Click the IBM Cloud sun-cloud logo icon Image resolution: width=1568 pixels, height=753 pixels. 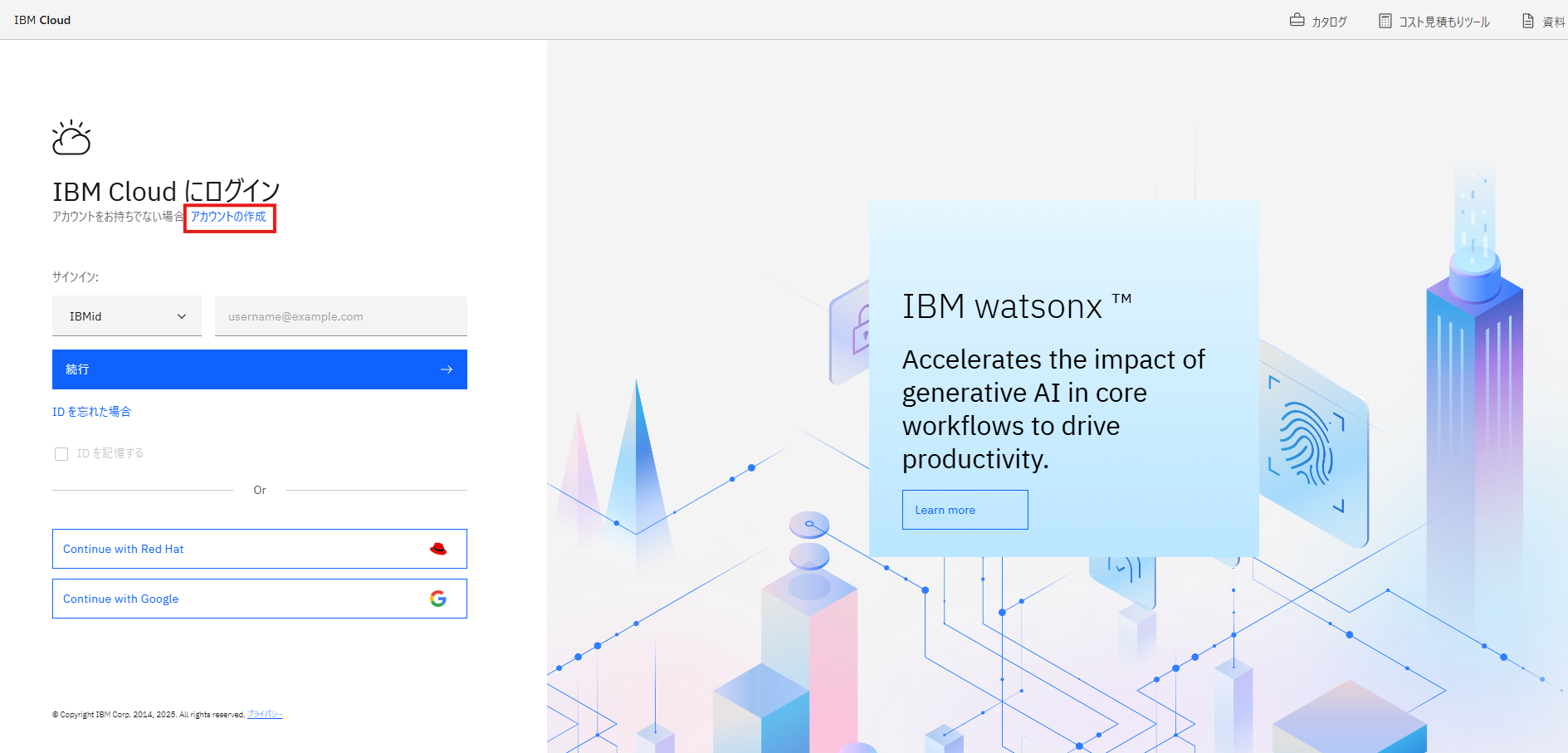point(71,138)
